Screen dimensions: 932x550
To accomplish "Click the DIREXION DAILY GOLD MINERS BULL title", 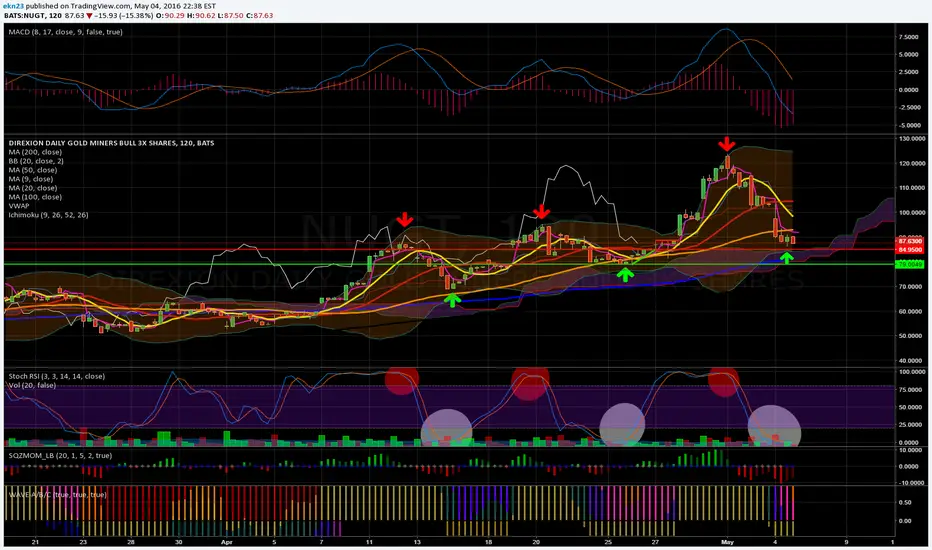I will 111,143.
